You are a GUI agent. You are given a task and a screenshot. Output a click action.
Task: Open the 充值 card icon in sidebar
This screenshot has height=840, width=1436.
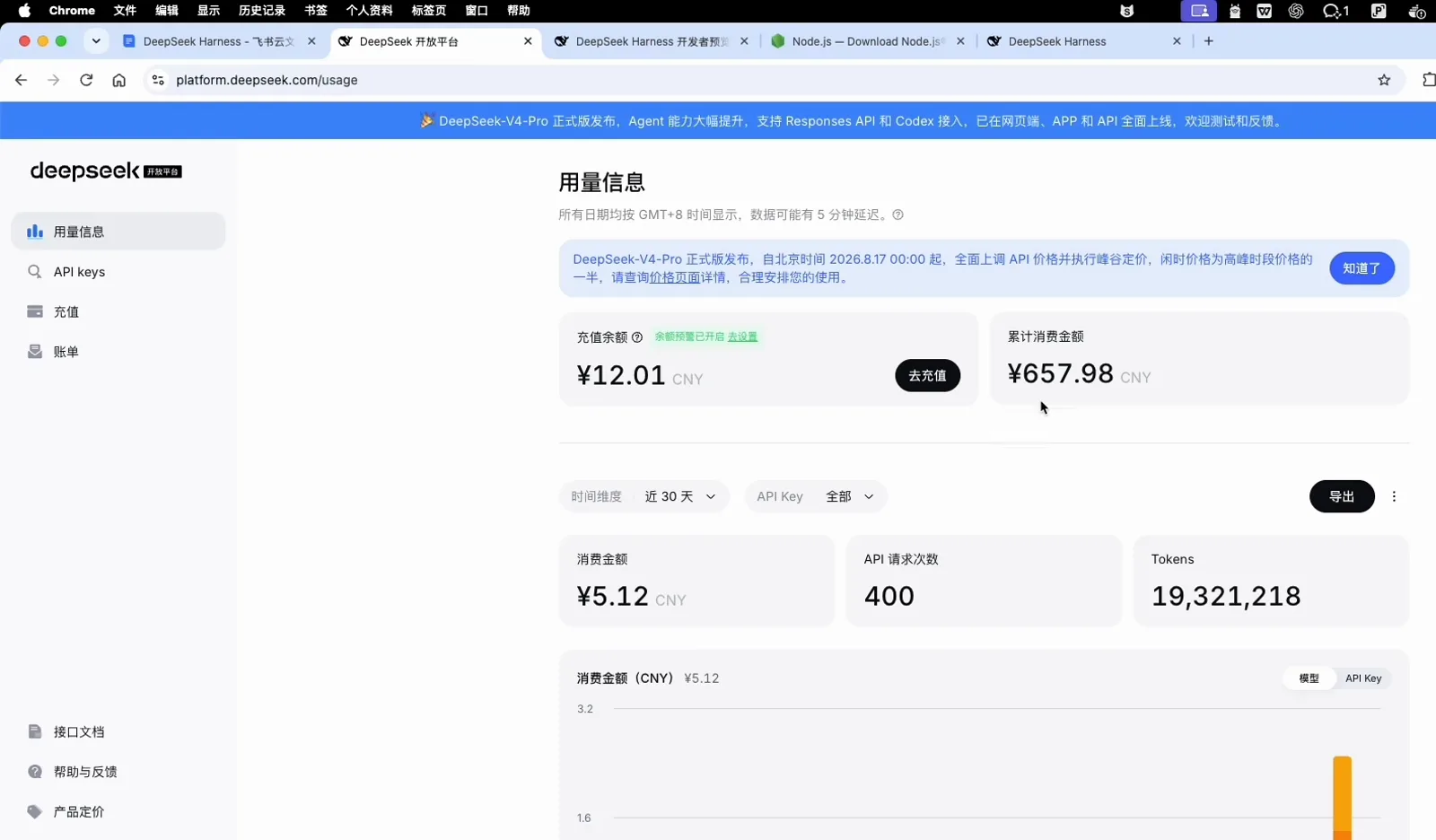(35, 311)
